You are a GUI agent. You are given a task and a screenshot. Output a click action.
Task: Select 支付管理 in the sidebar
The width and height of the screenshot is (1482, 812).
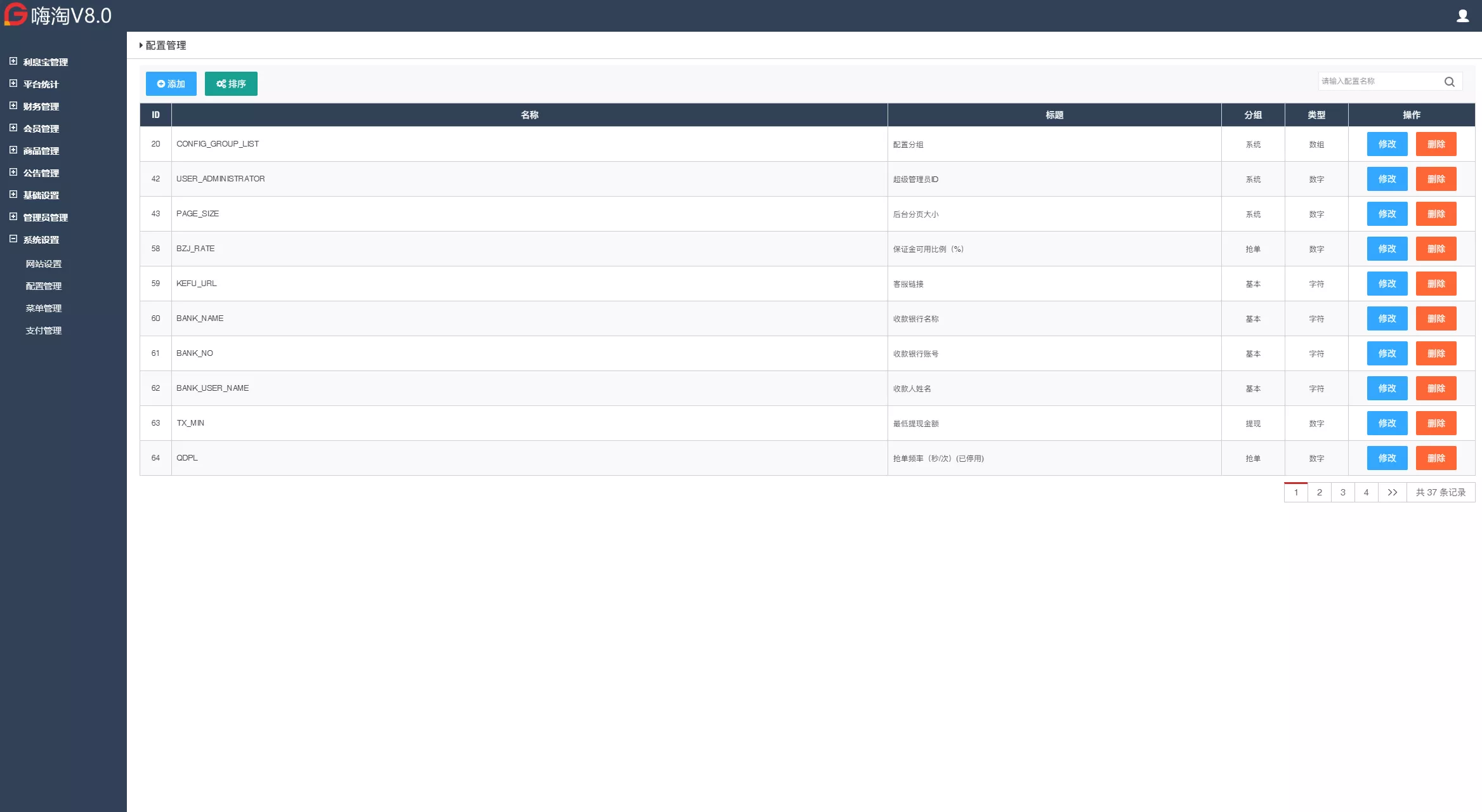pos(44,331)
